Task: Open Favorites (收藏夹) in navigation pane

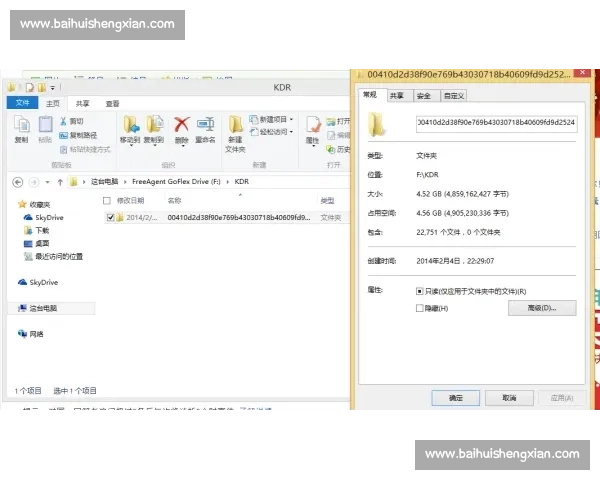Action: pyautogui.click(x=40, y=204)
